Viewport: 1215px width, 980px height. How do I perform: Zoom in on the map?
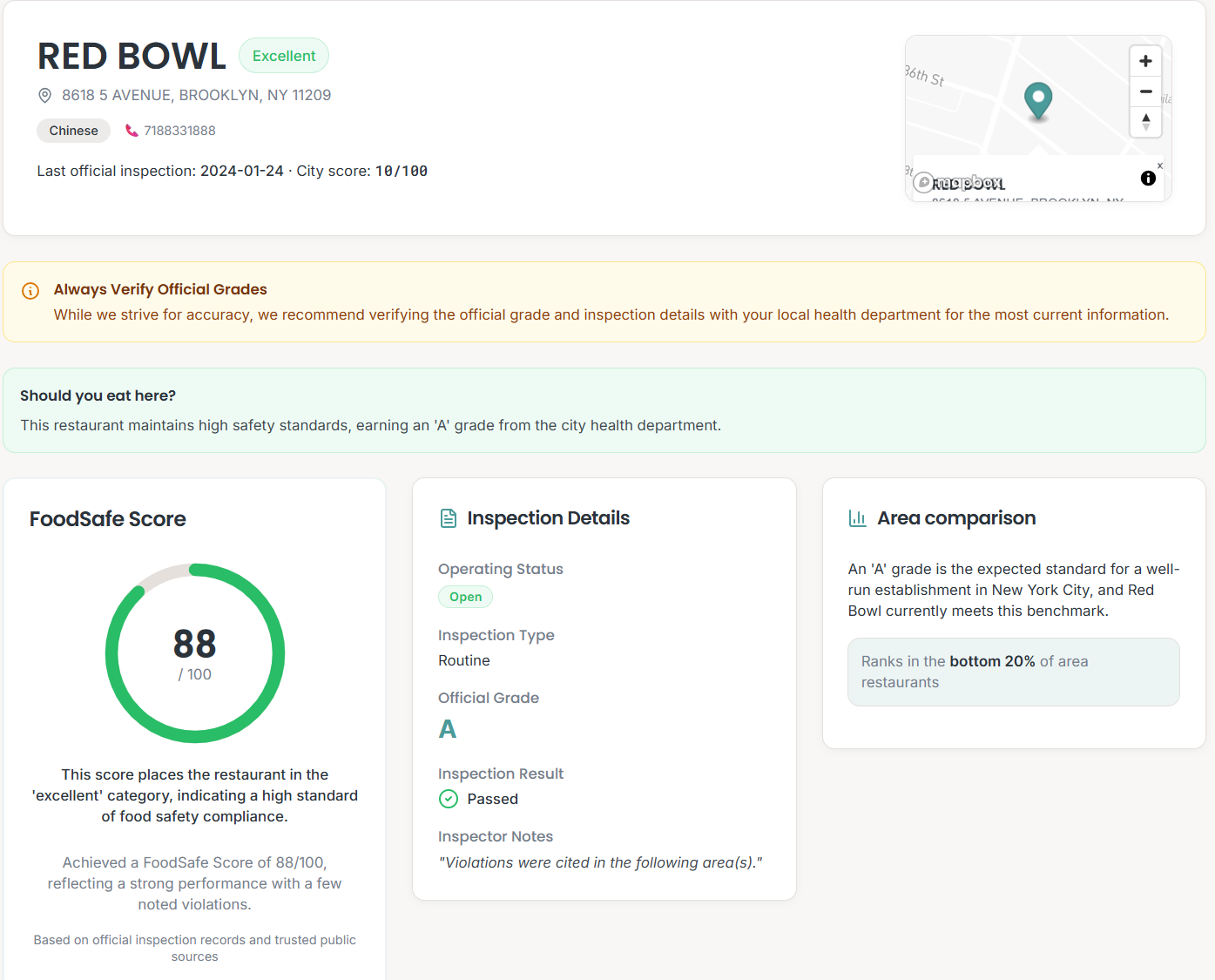(1145, 61)
